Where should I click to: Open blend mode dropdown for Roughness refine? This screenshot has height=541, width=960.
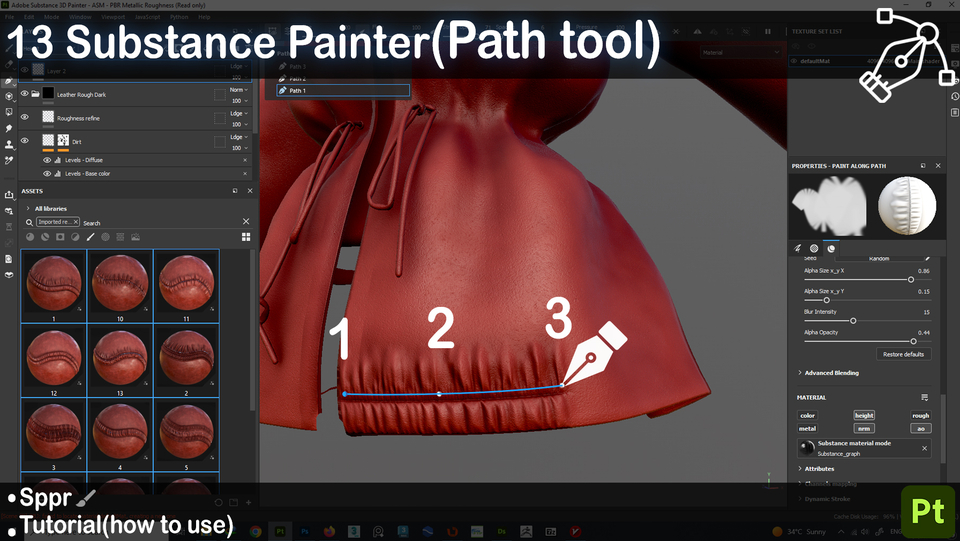click(x=239, y=113)
